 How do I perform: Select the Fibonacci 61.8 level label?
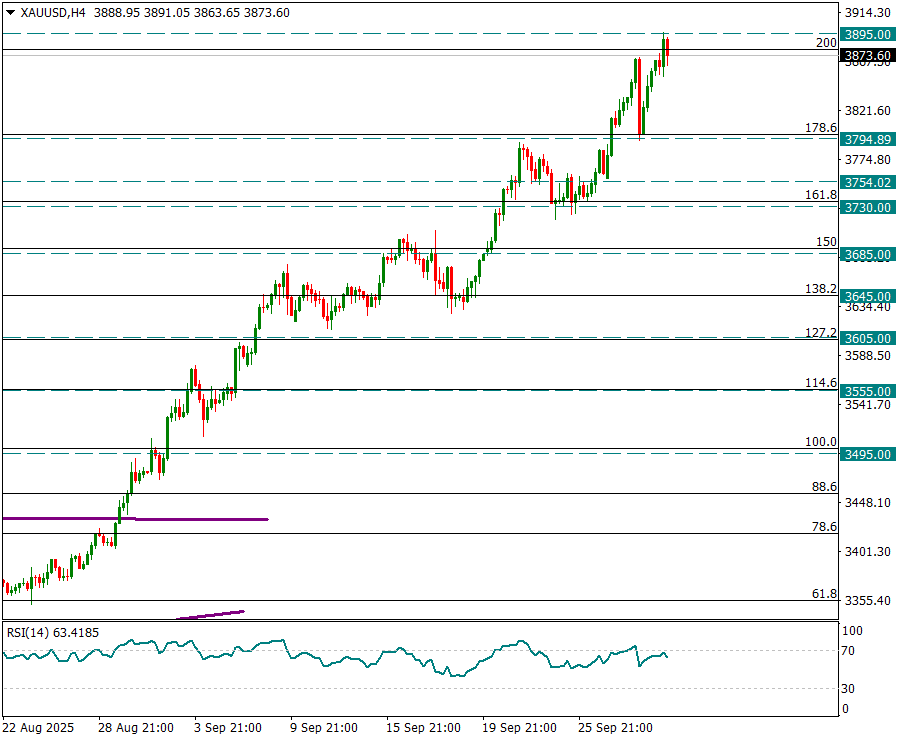(x=823, y=593)
